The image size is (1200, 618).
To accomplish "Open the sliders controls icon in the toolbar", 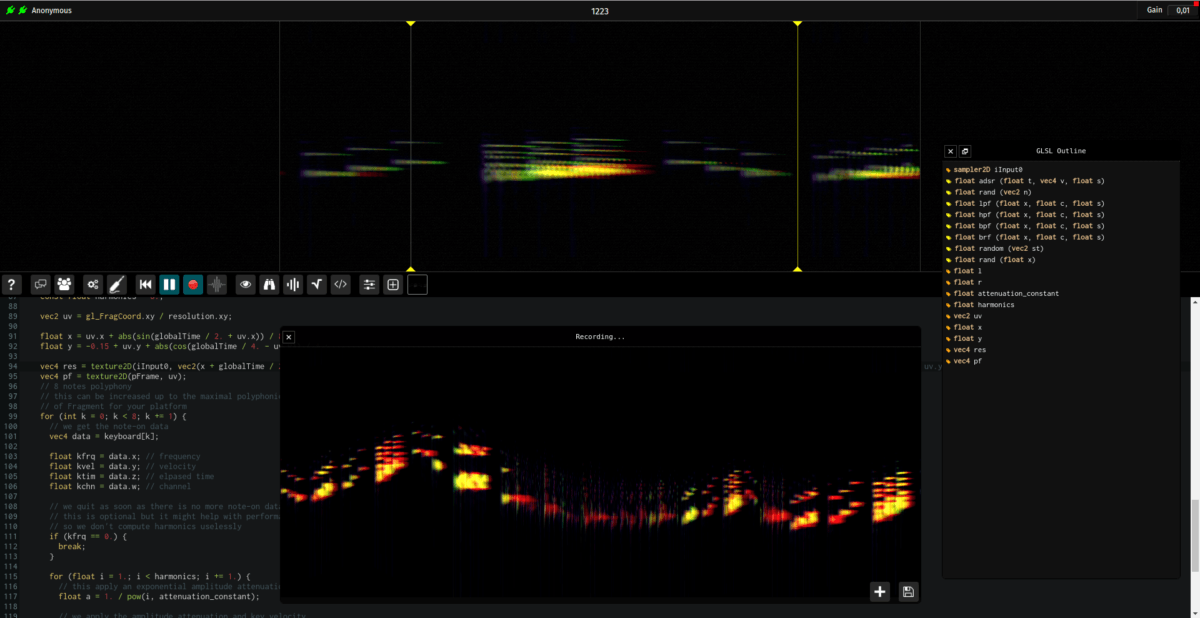I will [x=369, y=285].
